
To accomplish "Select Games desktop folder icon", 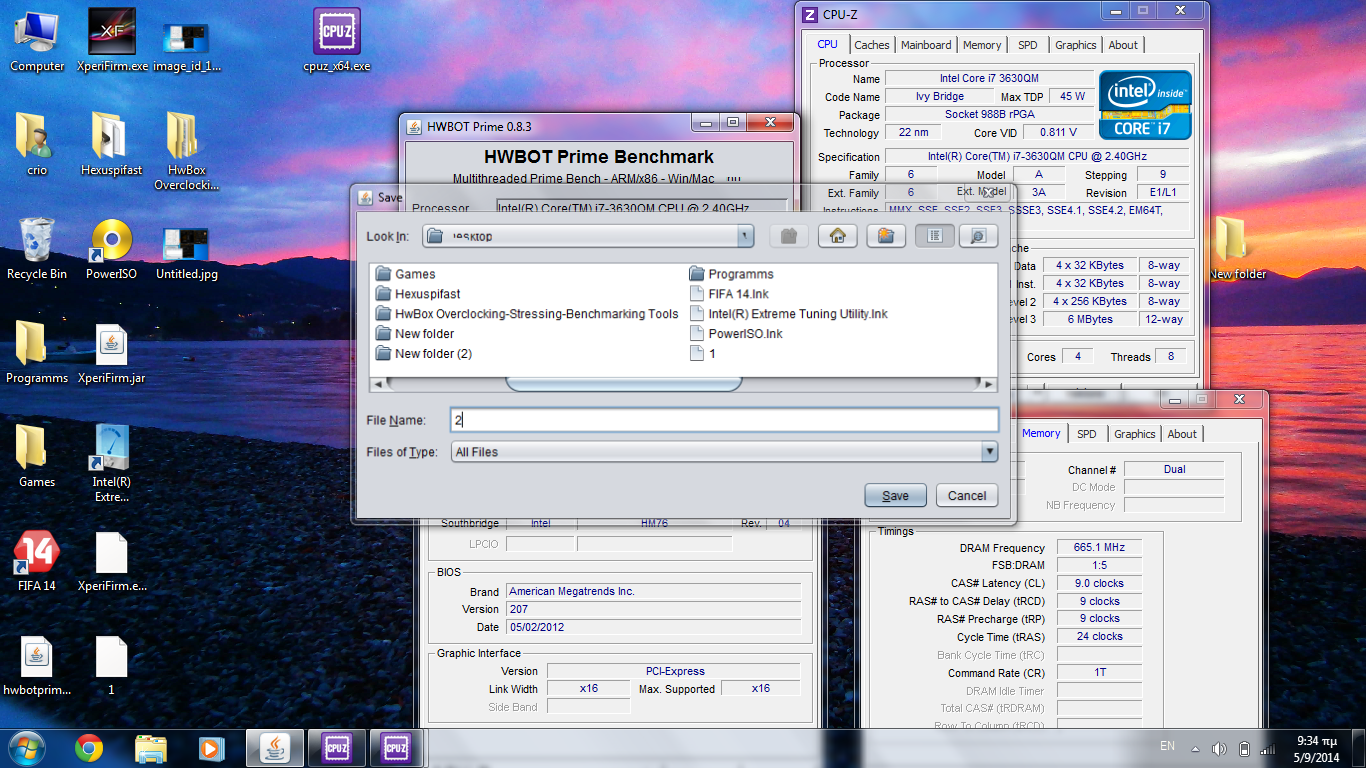I will (x=37, y=456).
